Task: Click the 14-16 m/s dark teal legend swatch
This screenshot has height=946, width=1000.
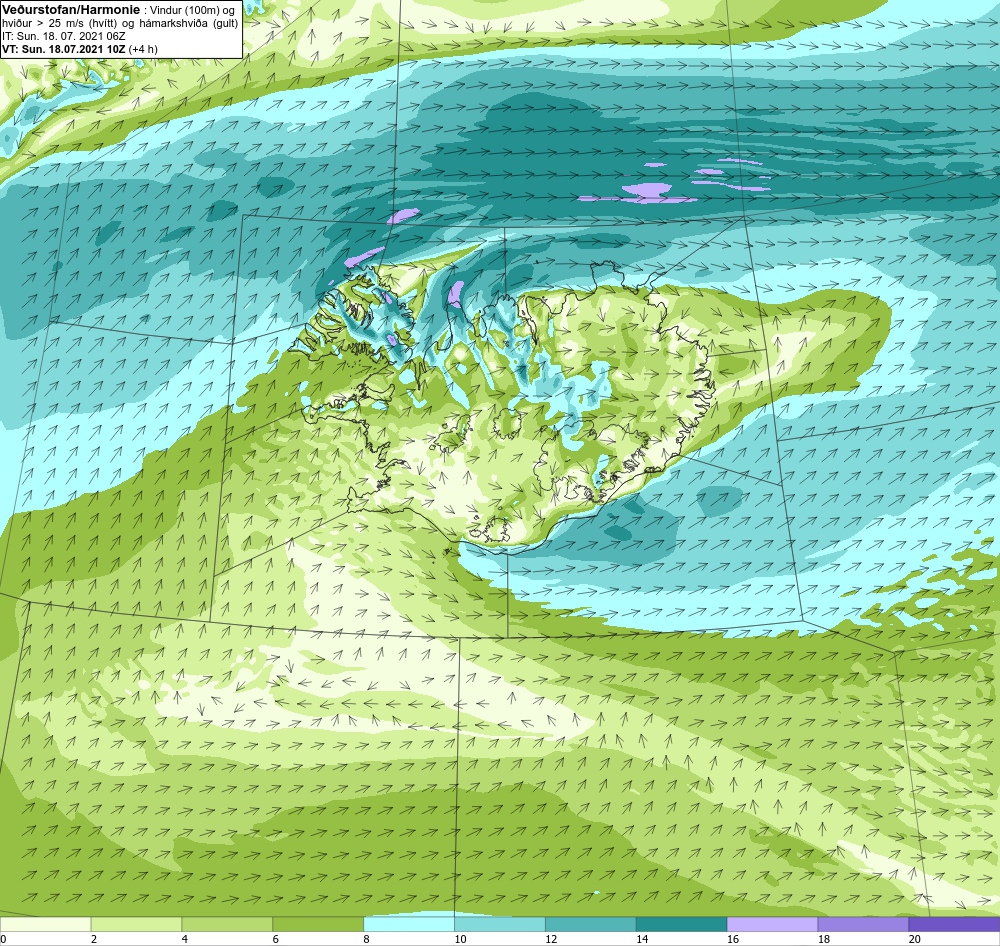Action: [x=682, y=924]
